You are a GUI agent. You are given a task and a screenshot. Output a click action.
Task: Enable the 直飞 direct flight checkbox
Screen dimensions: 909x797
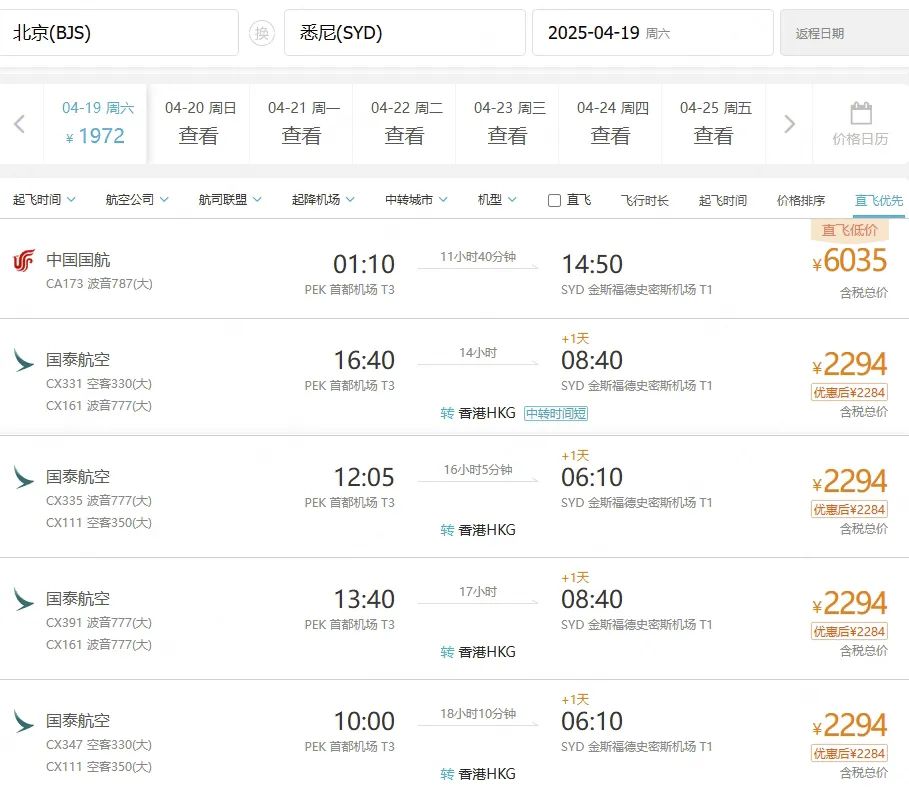point(554,200)
